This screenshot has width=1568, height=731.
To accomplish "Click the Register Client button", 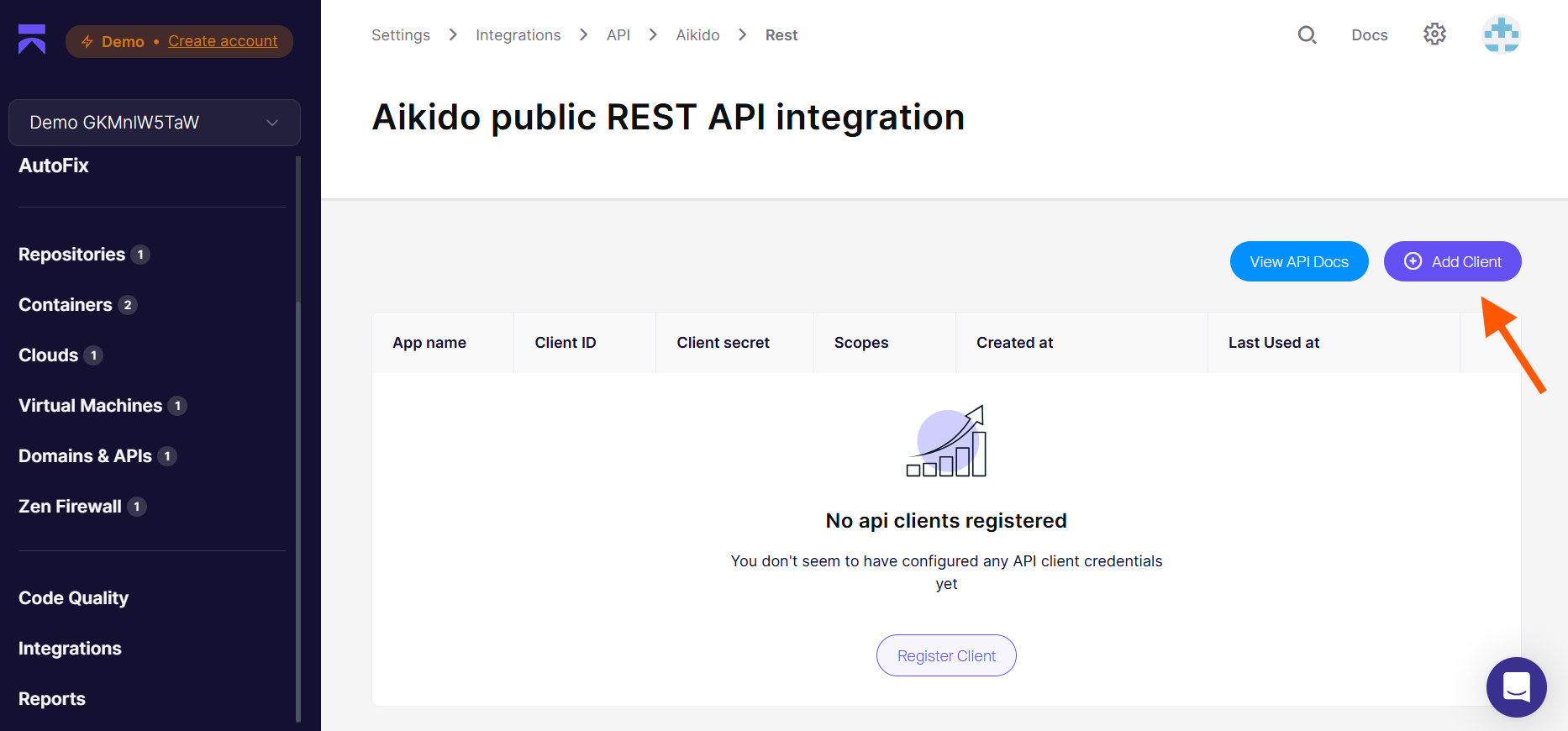I will pyautogui.click(x=946, y=655).
